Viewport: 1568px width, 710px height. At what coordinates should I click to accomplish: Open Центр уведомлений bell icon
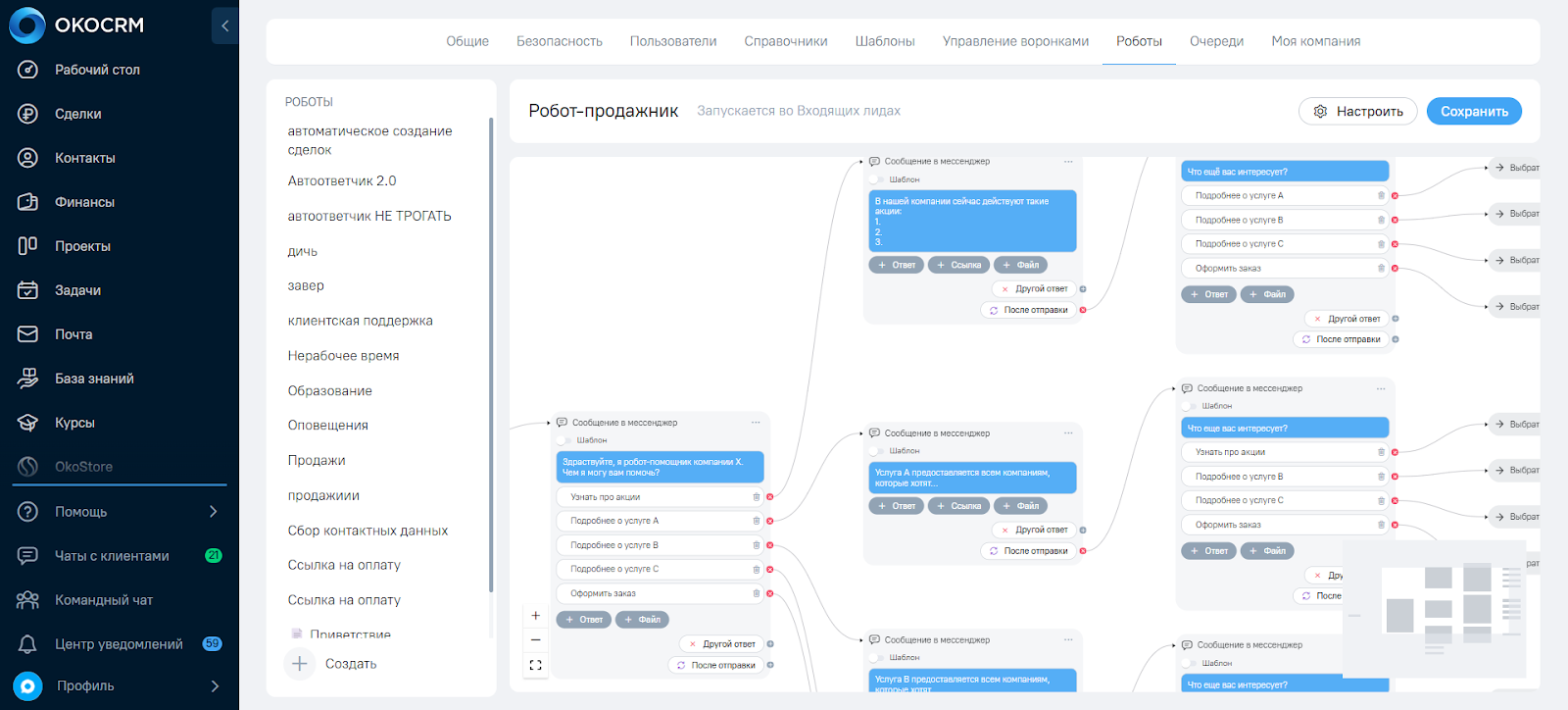tap(27, 644)
